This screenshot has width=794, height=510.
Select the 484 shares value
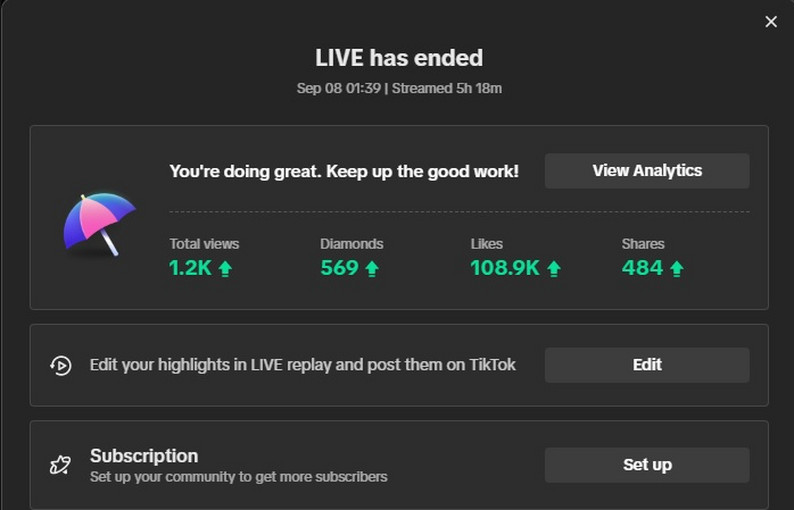[x=643, y=268]
